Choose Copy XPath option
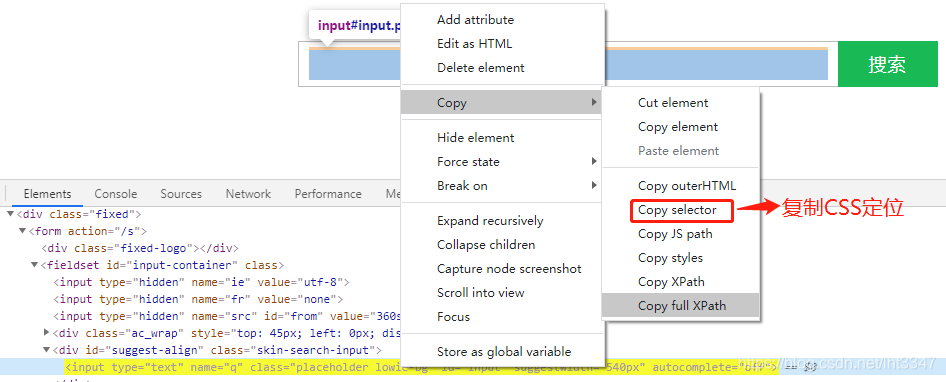 pos(681,282)
